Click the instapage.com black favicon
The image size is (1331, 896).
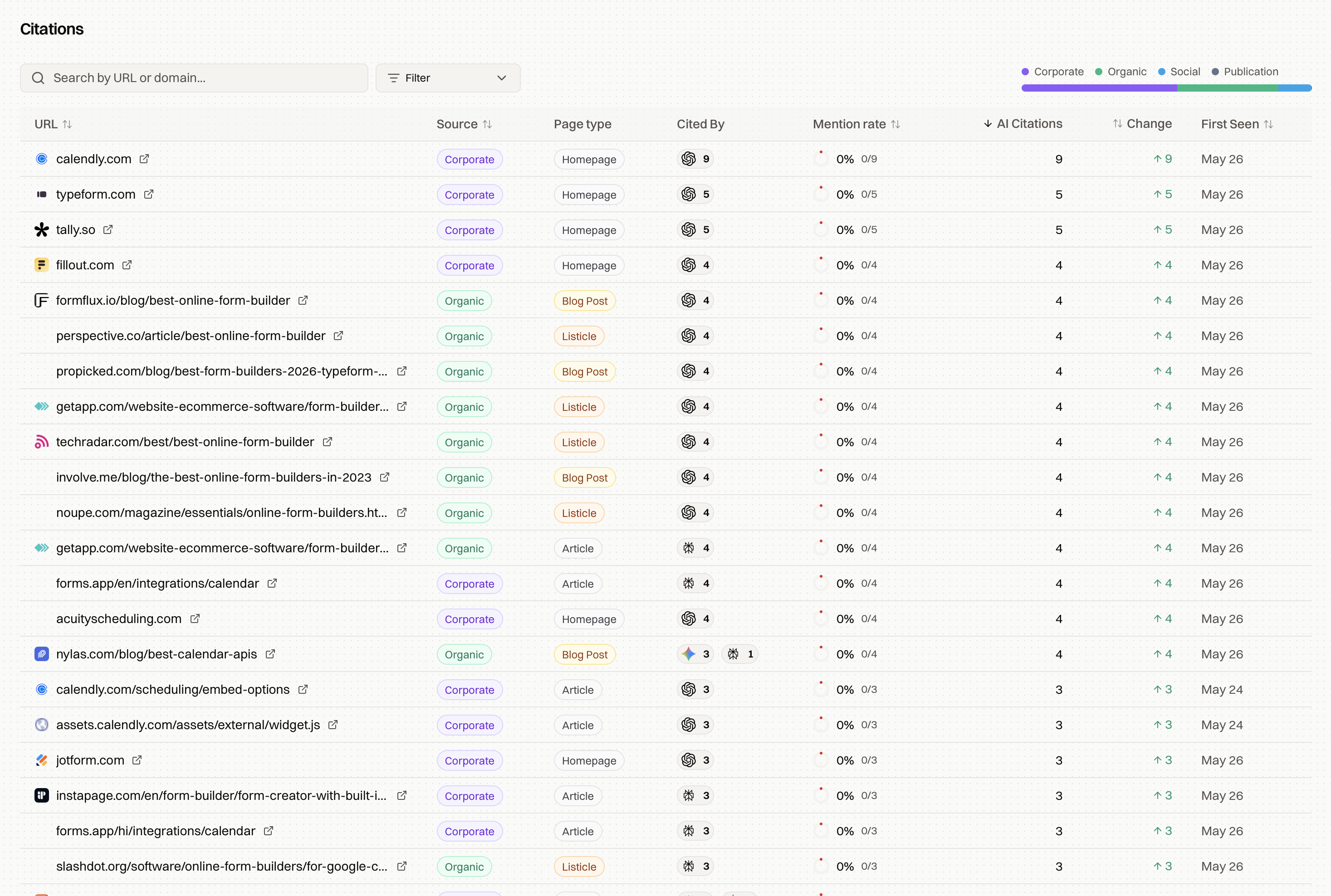coord(42,796)
